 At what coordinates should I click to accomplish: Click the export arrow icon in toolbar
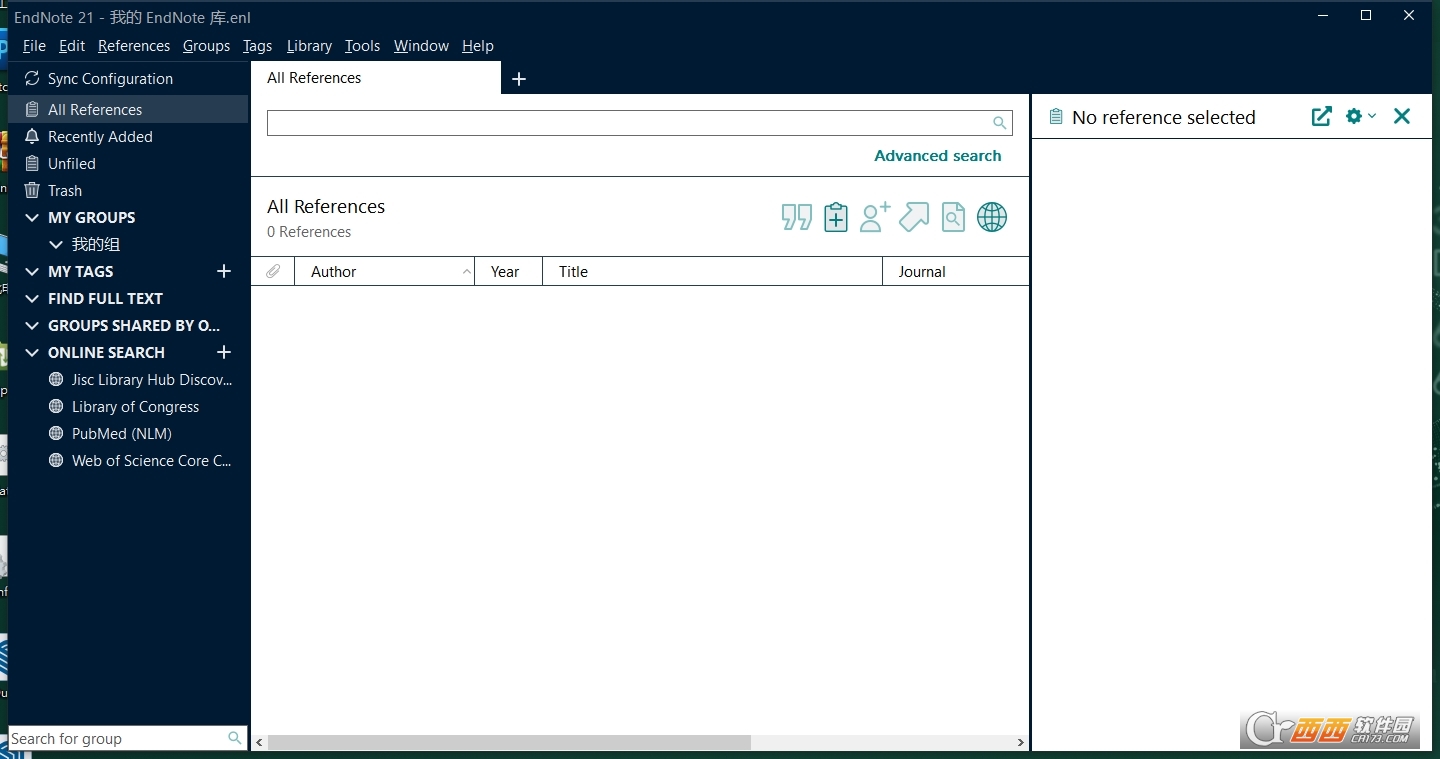914,217
